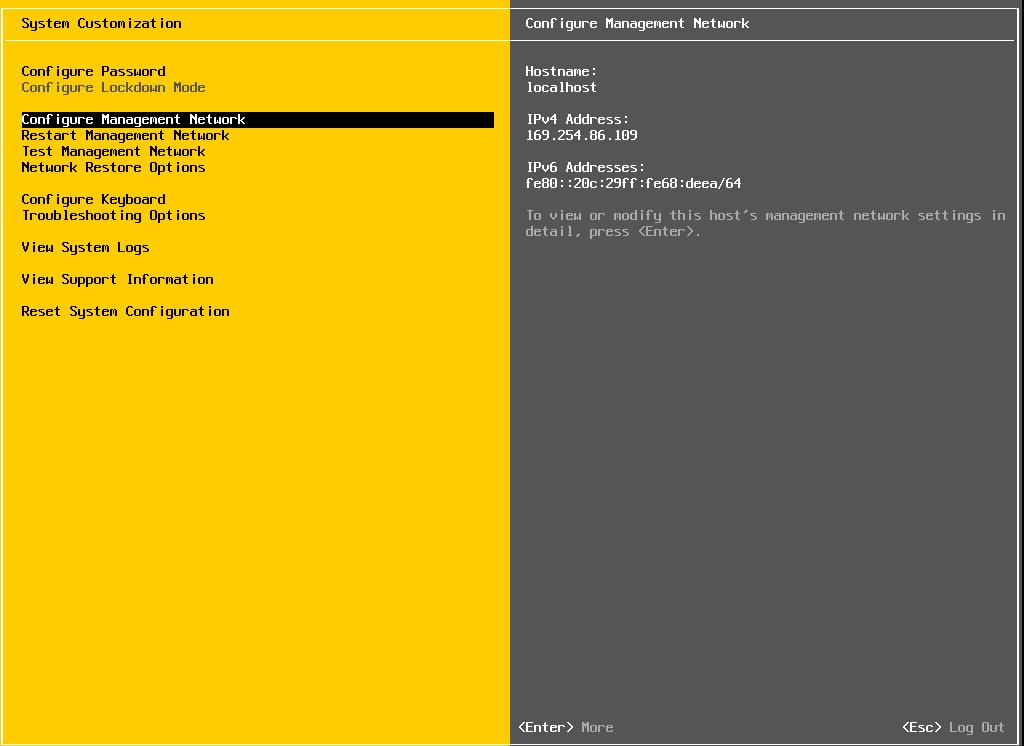Select View System Logs option
The width and height of the screenshot is (1024, 746).
click(85, 247)
